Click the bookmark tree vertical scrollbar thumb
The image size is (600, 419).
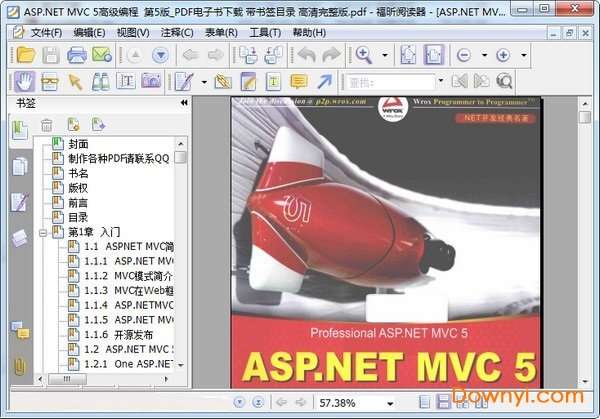pyautogui.click(x=181, y=157)
